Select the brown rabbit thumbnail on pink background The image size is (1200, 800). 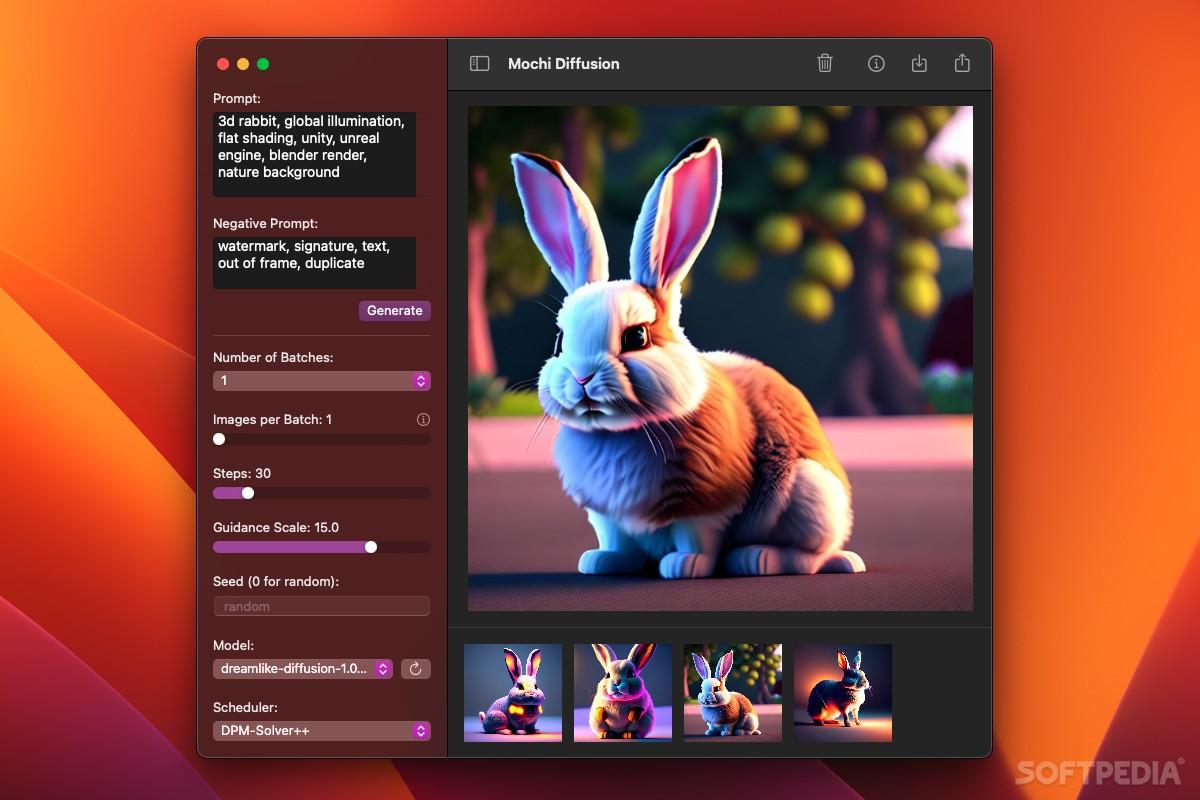coord(623,693)
